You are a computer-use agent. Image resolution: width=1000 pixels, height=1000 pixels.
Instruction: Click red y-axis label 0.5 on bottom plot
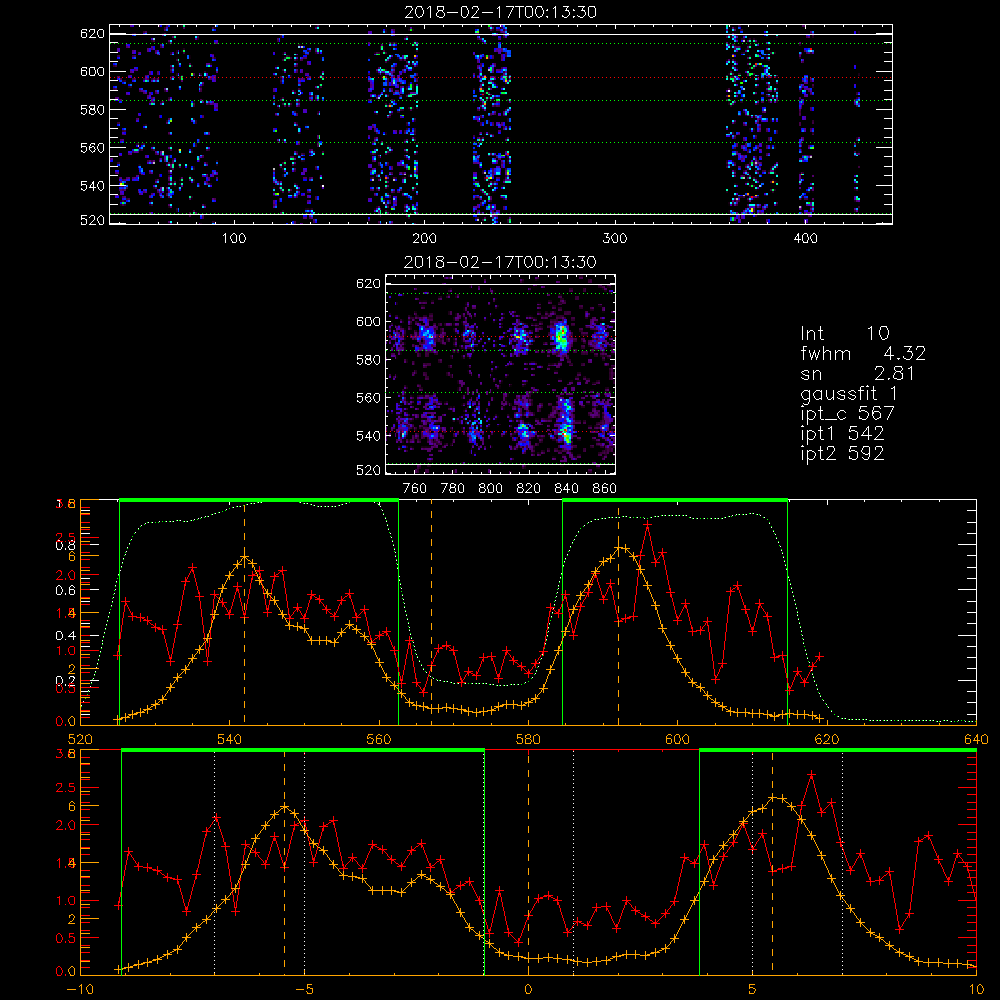[x=66, y=938]
